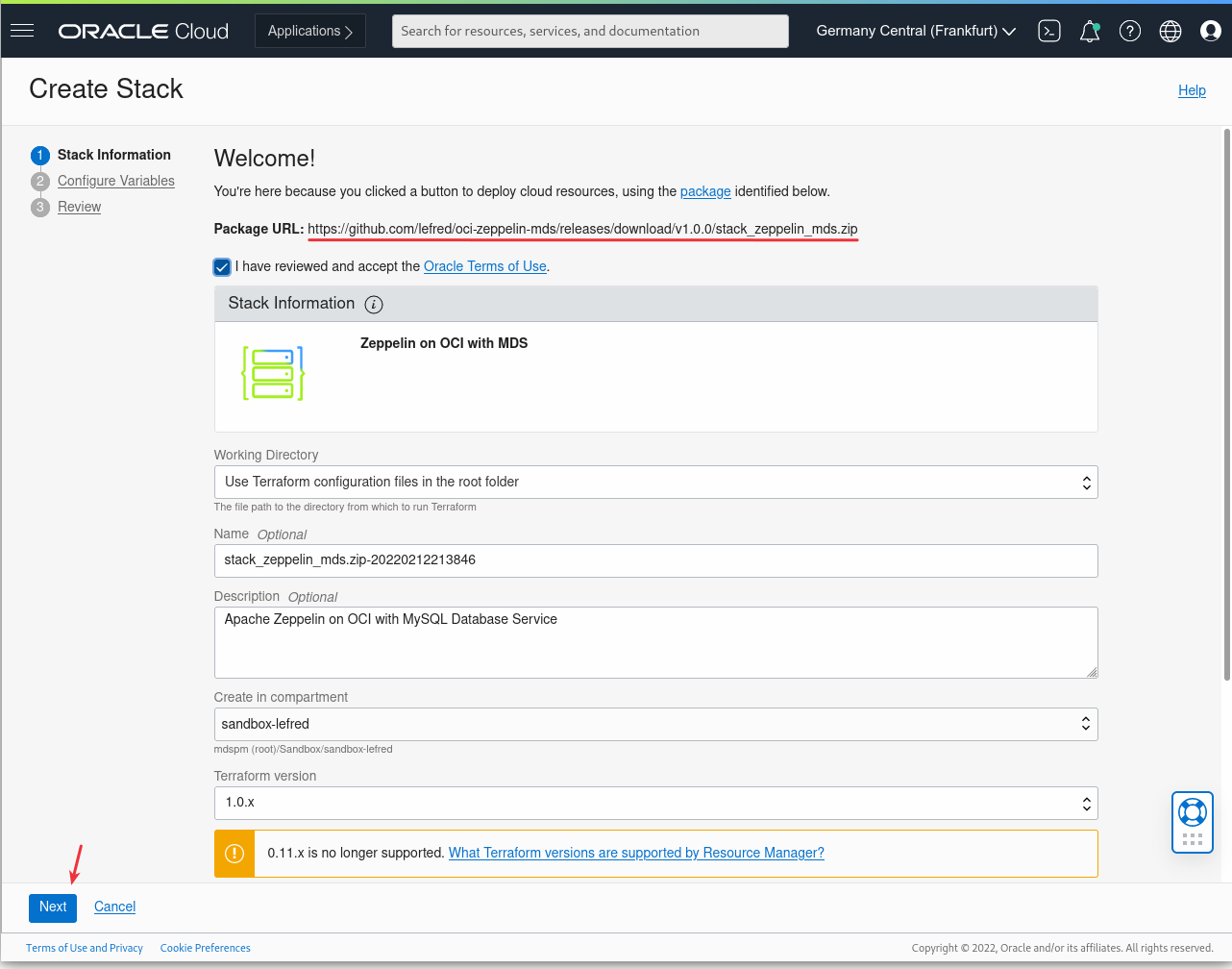Open the user profile avatar menu

[x=1211, y=31]
